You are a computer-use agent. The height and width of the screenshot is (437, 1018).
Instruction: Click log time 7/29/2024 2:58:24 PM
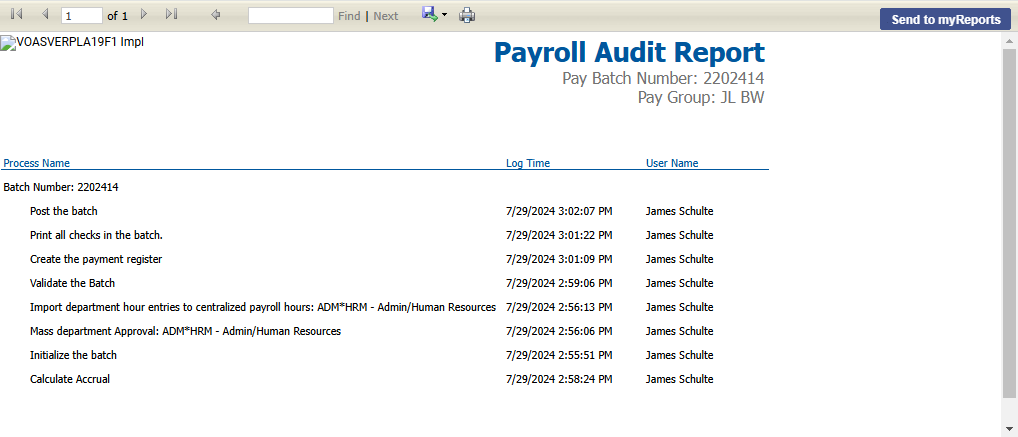pyautogui.click(x=559, y=379)
